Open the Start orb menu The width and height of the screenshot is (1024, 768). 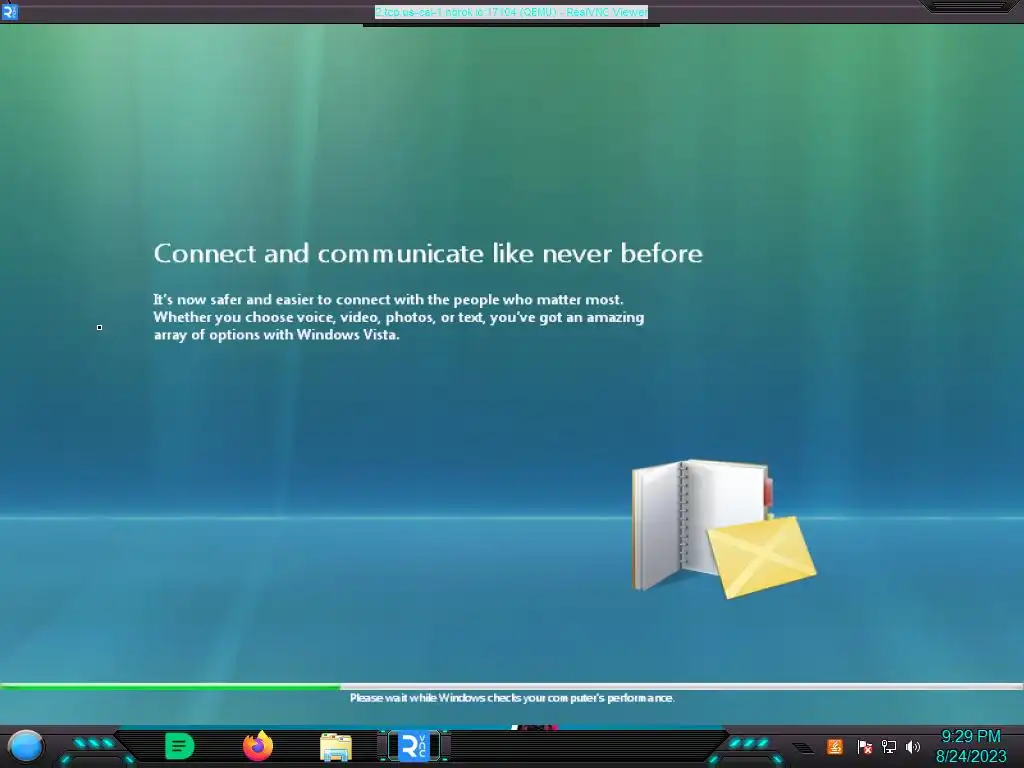tap(26, 746)
